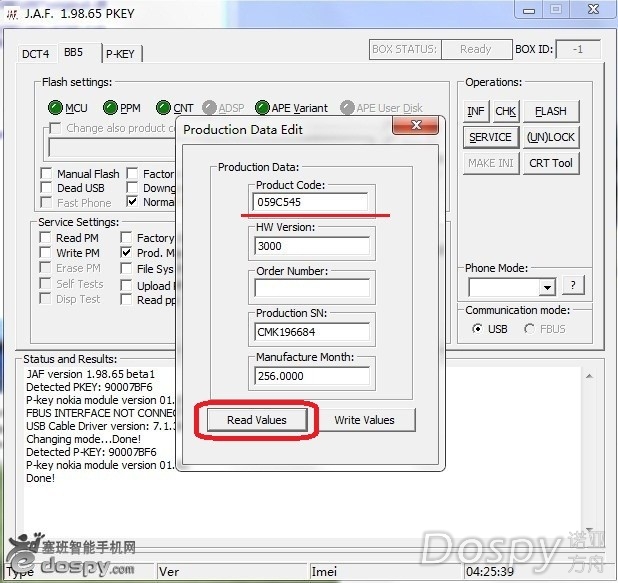The width and height of the screenshot is (618, 583).
Task: Click the 'Detected PKEY: 90007BF6' log line
Action: pos(89,387)
